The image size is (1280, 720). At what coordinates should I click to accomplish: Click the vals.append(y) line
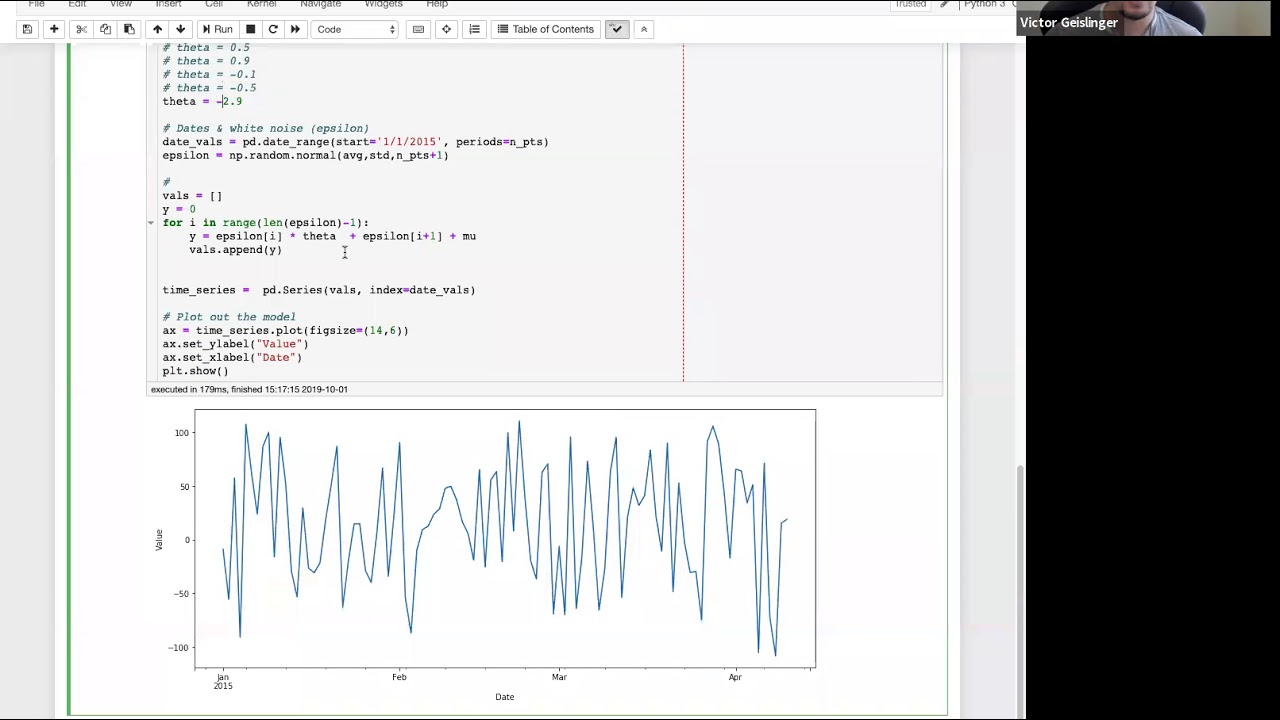tap(235, 250)
